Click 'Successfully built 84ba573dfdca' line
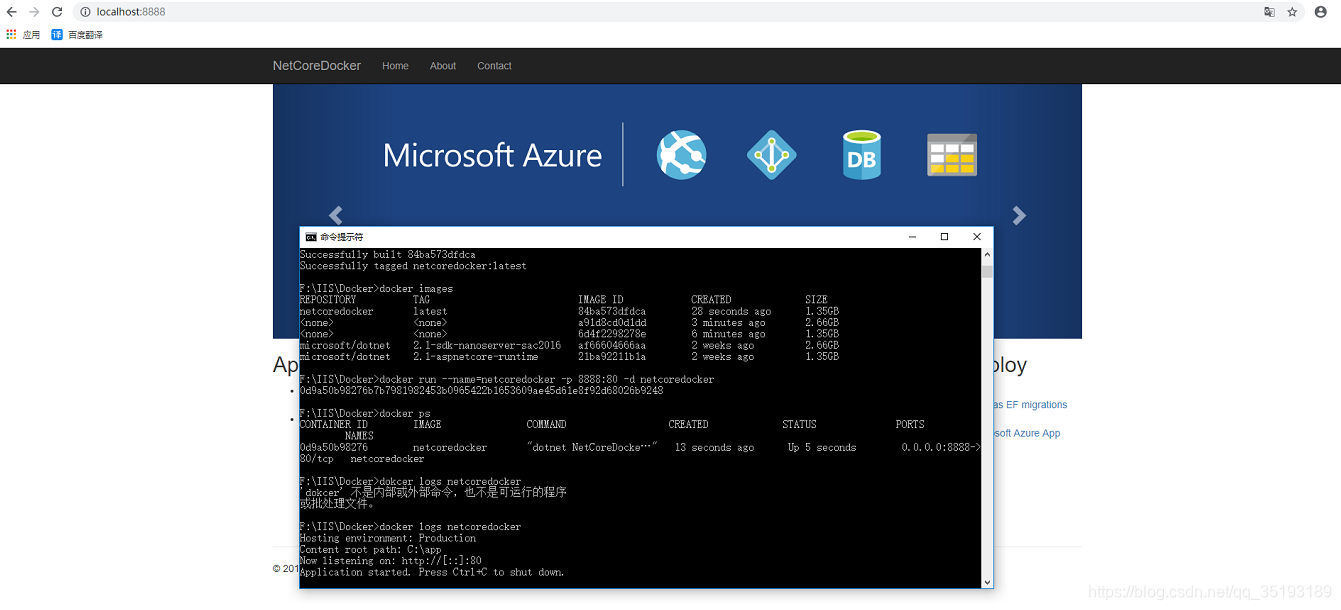Image resolution: width=1341 pixels, height=610 pixels. (387, 255)
